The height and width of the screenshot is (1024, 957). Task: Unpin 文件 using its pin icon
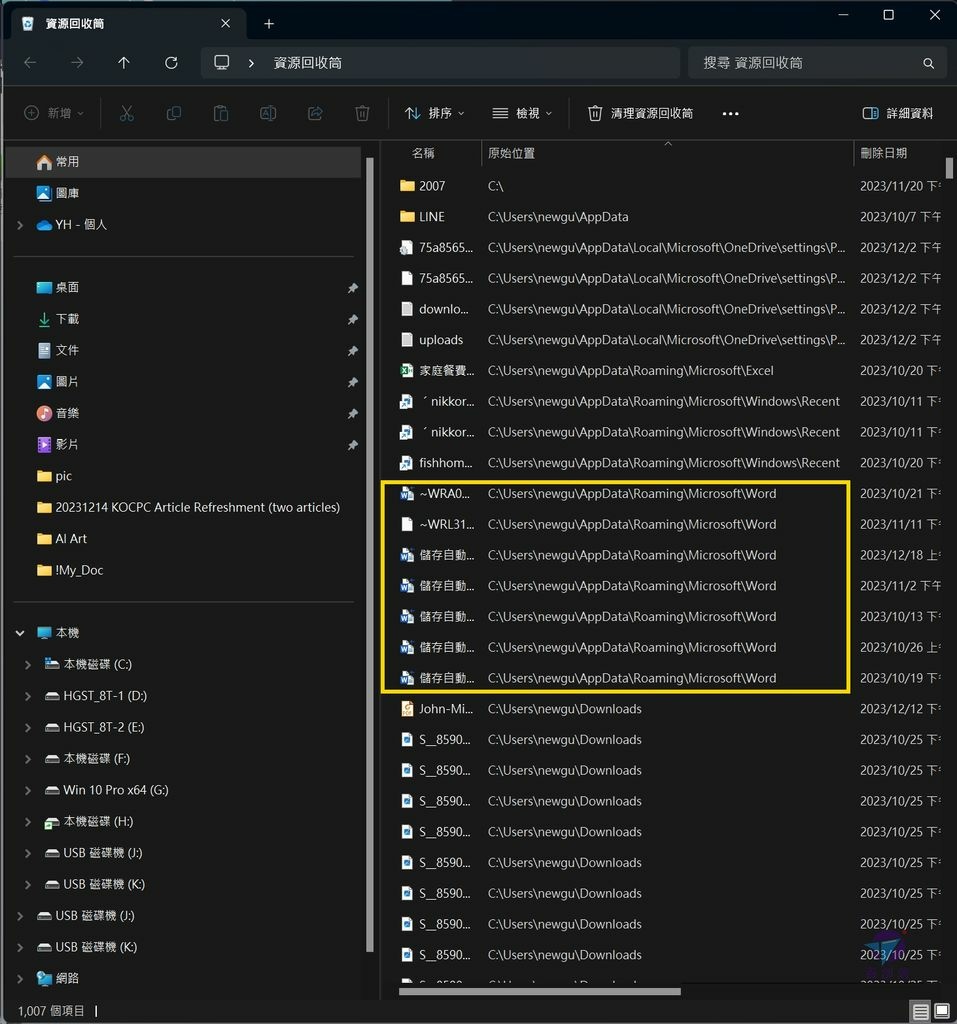(x=353, y=351)
